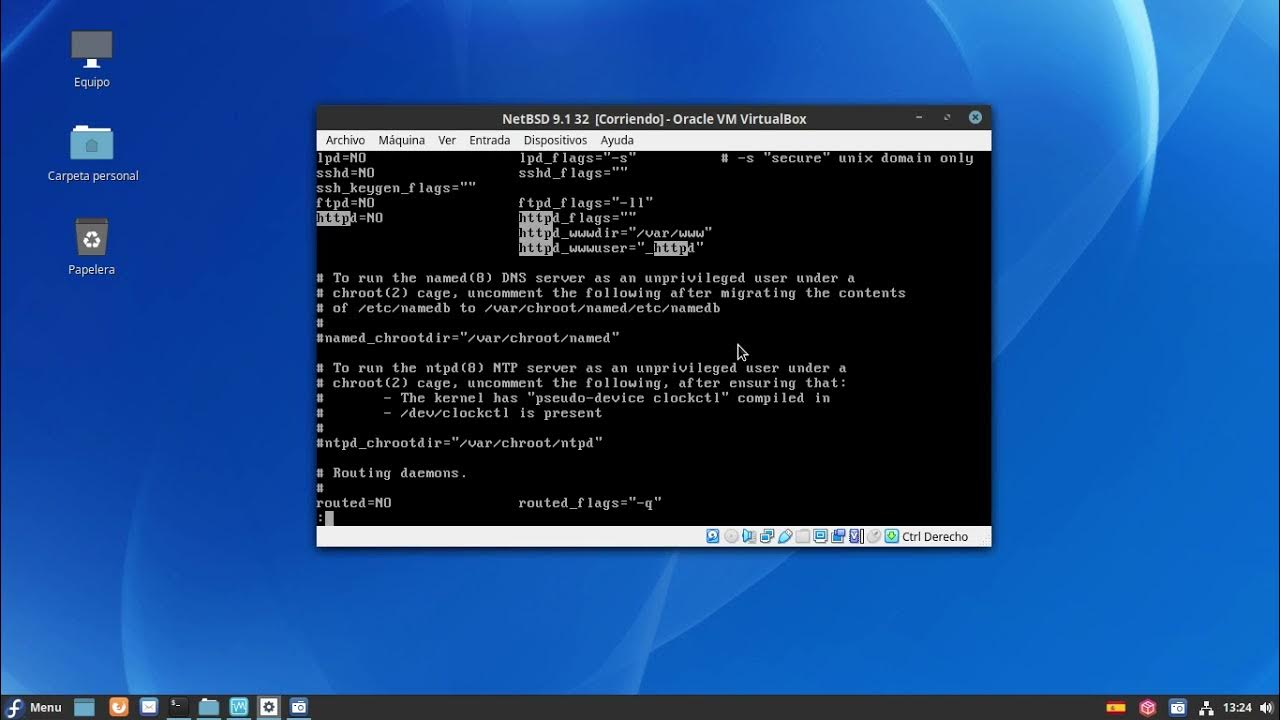The width and height of the screenshot is (1280, 720).
Task: Open the Fedora Menu button
Action: (x=33, y=707)
